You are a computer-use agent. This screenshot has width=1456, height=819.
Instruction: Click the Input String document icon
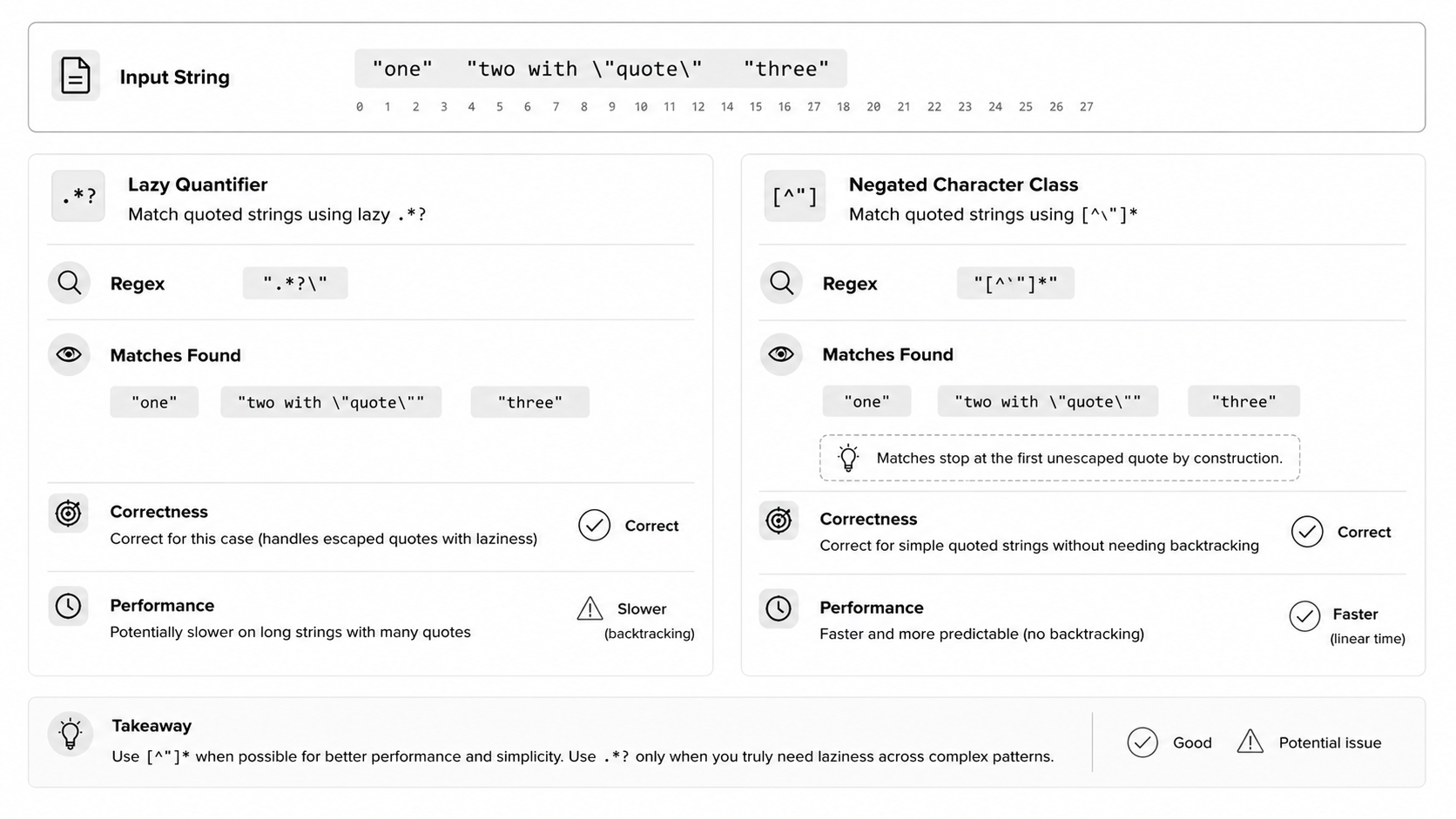[76, 76]
